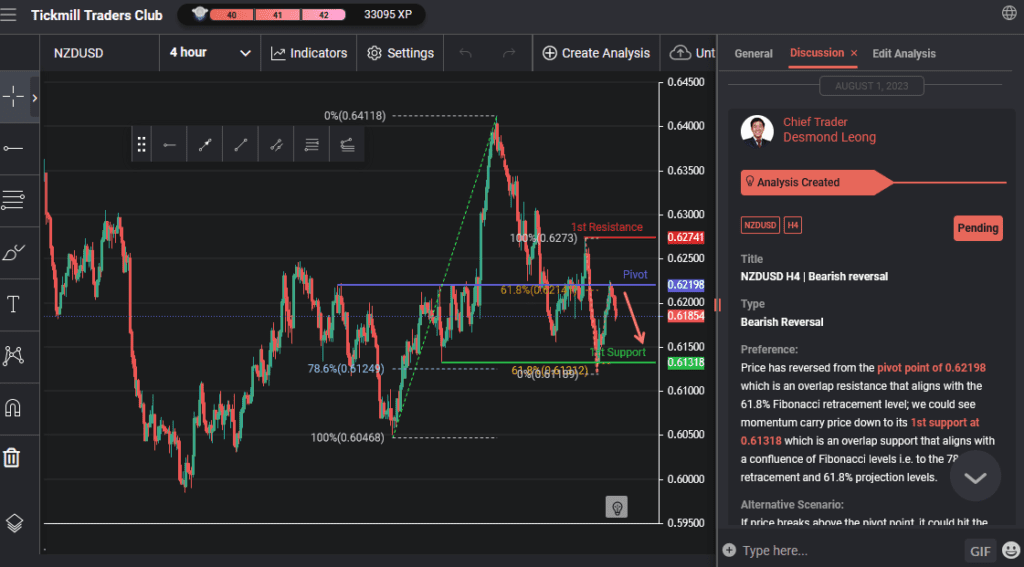Select the pattern nodes drawing tool
The width and height of the screenshot is (1024, 567).
click(13, 355)
